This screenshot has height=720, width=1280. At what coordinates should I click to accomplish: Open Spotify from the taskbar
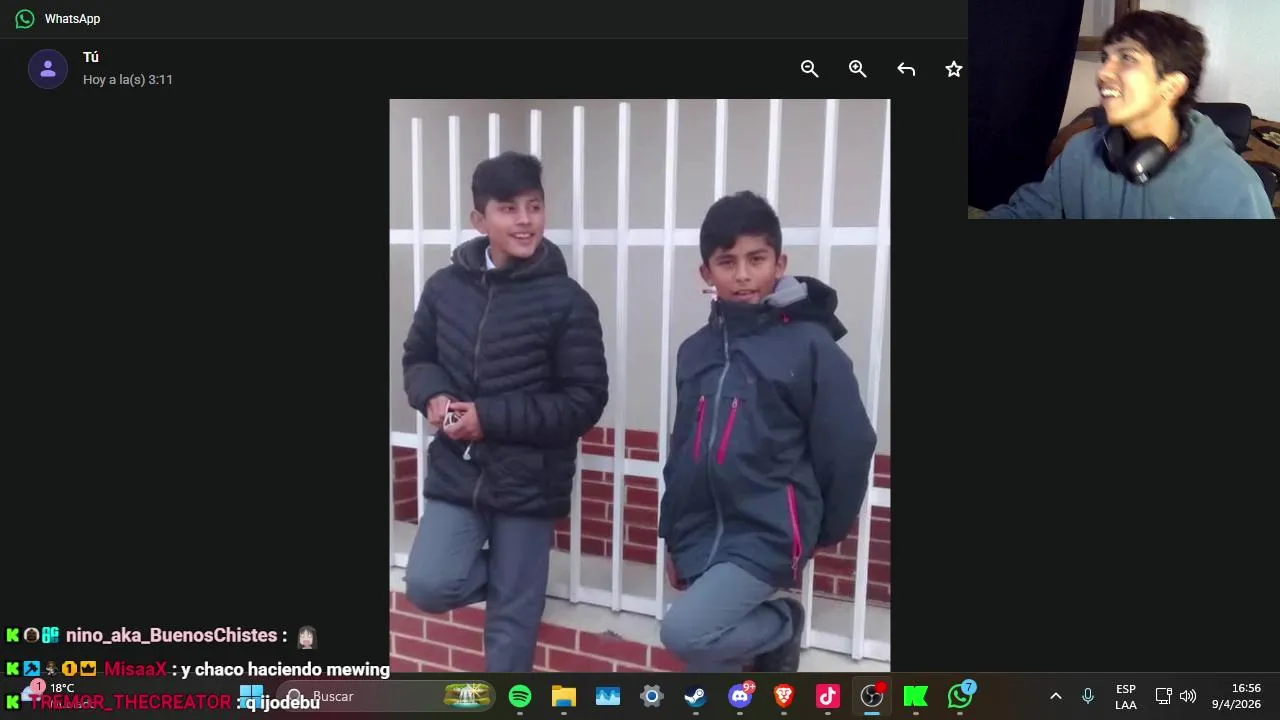pos(520,696)
